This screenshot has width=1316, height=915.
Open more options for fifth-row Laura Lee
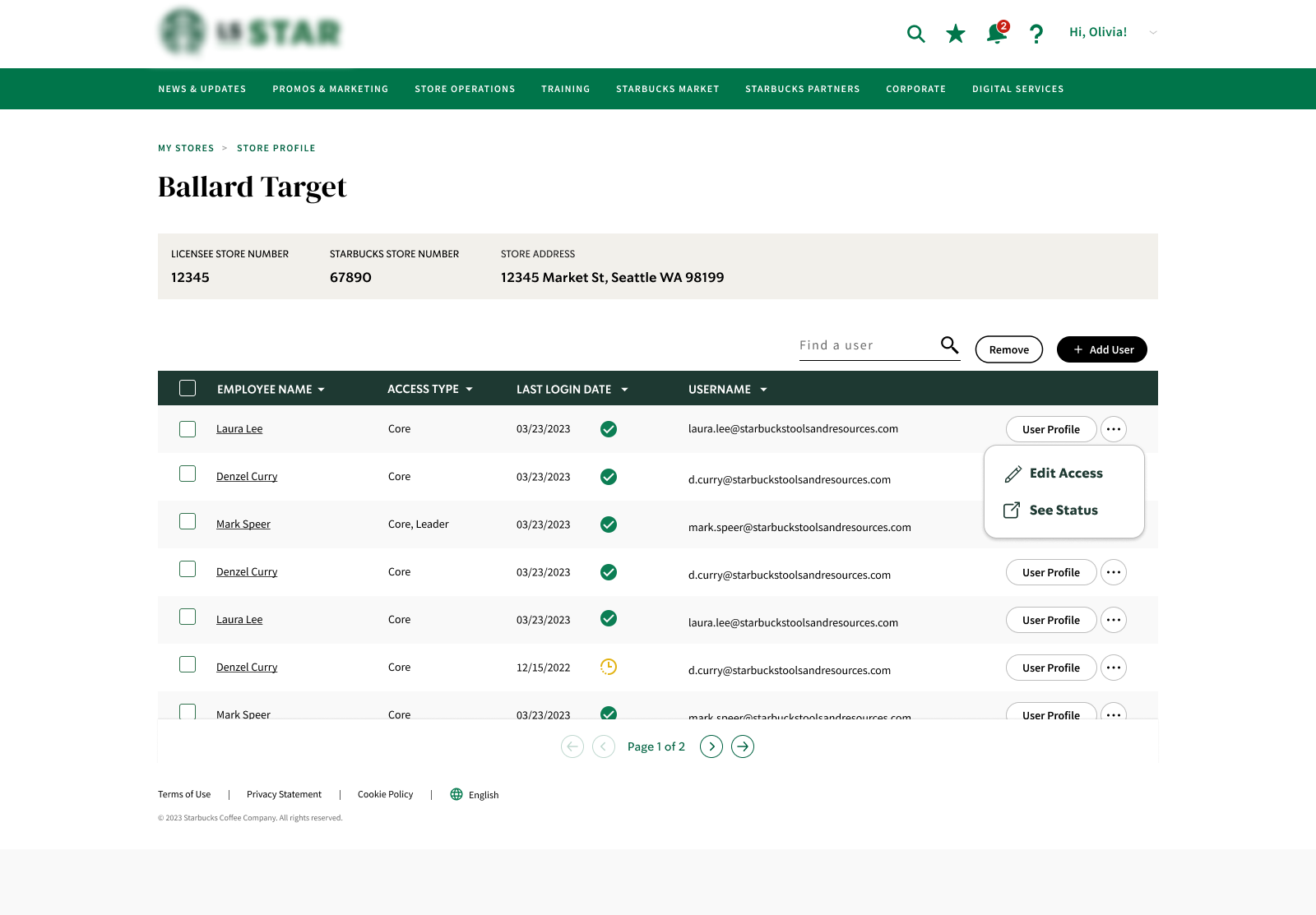tap(1114, 620)
